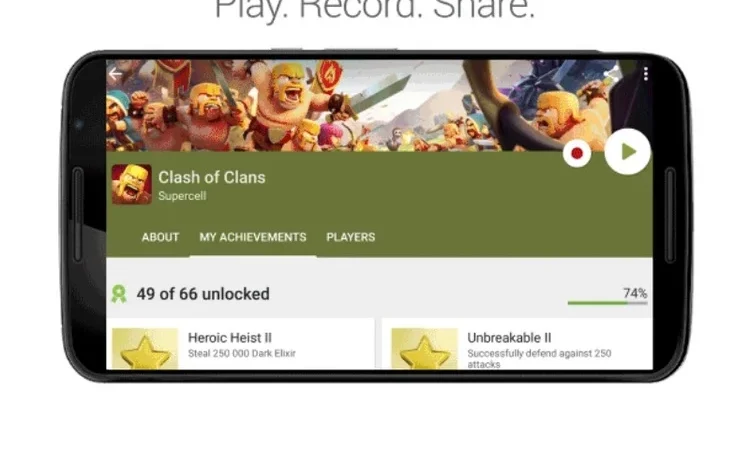Tap the Clash of Clans app icon

132,185
